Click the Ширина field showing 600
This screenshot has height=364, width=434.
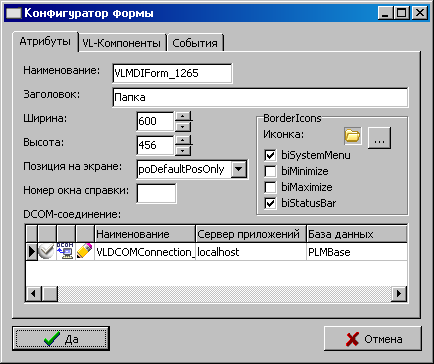tap(155, 121)
